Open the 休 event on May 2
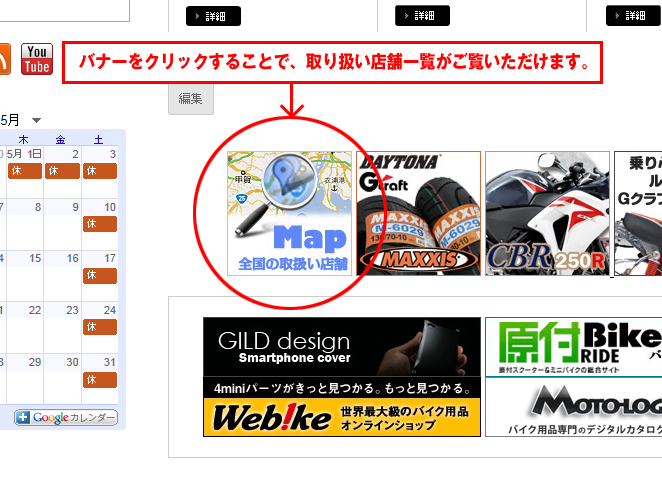 (x=62, y=171)
